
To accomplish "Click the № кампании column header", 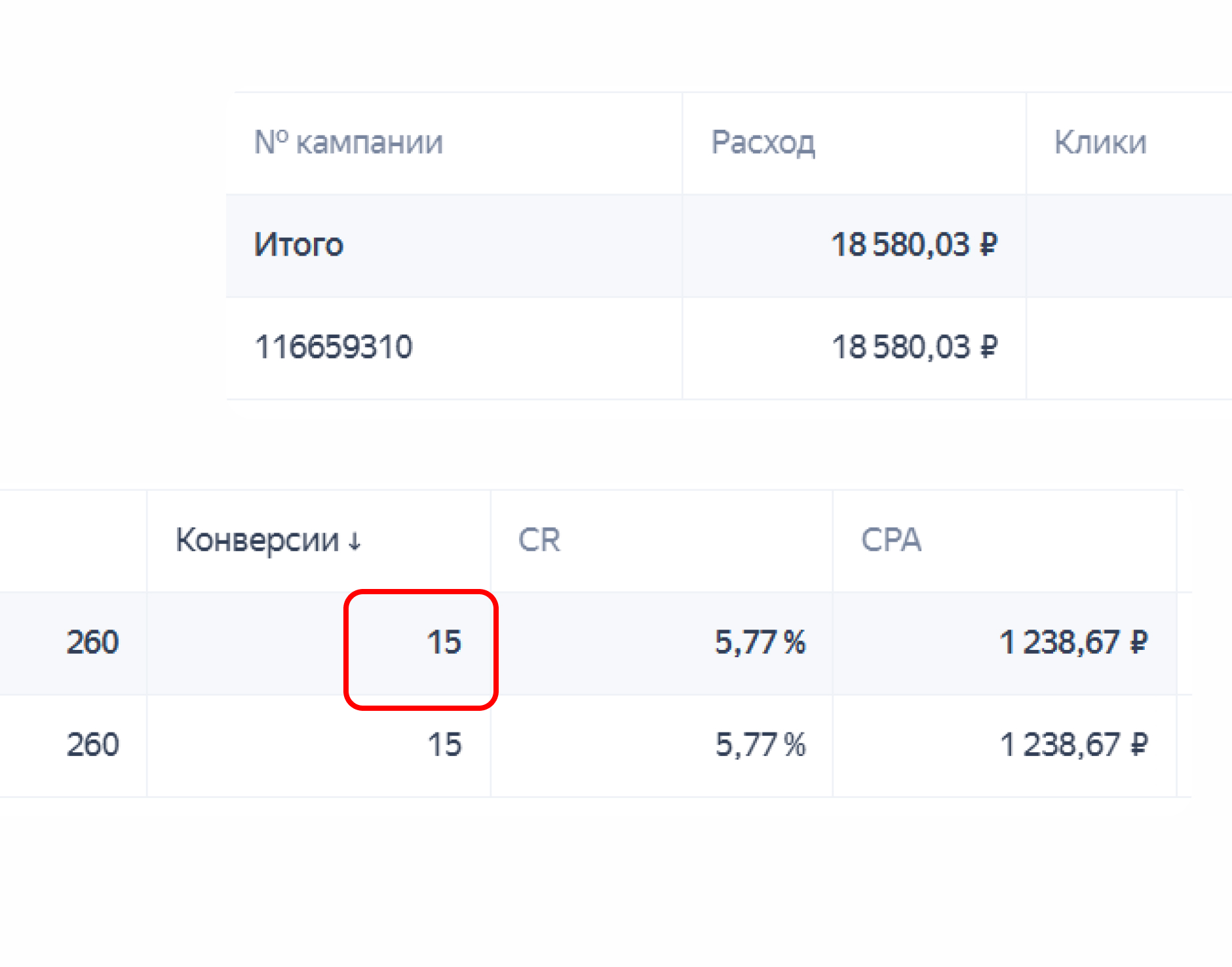I will (x=348, y=142).
